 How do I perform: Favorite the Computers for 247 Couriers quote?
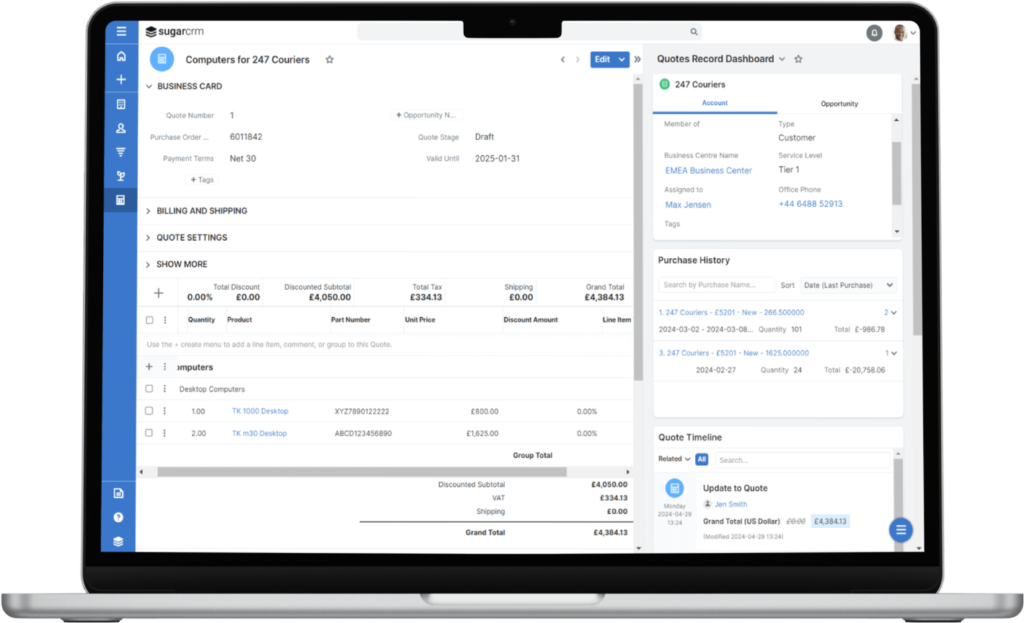[330, 59]
